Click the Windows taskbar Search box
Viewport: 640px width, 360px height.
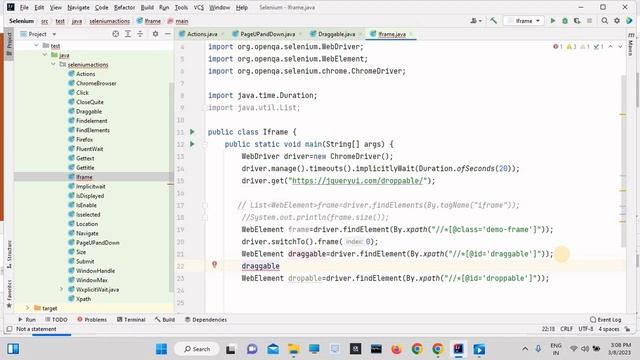pyautogui.click(x=197, y=349)
